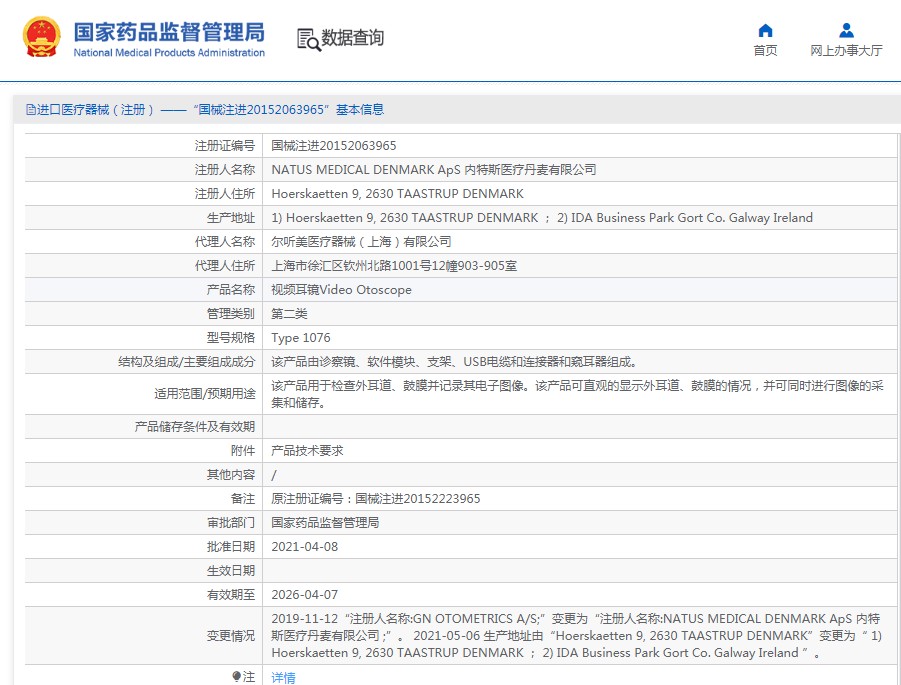Image resolution: width=901 pixels, height=685 pixels.
Task: Click the document icon before 进口医疗器械
Action: 30,110
